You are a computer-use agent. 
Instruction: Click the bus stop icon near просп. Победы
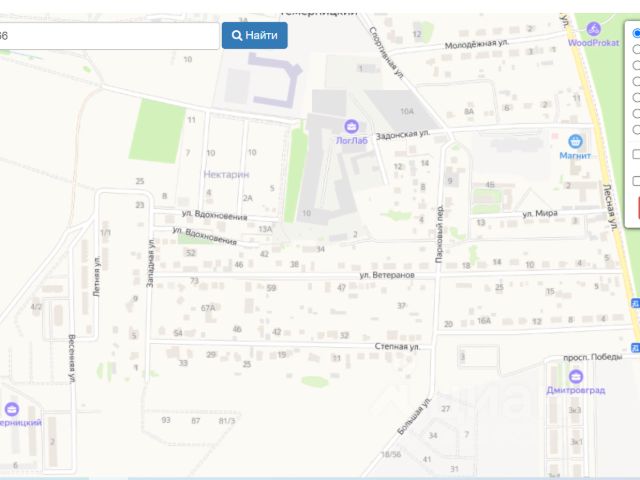click(635, 347)
